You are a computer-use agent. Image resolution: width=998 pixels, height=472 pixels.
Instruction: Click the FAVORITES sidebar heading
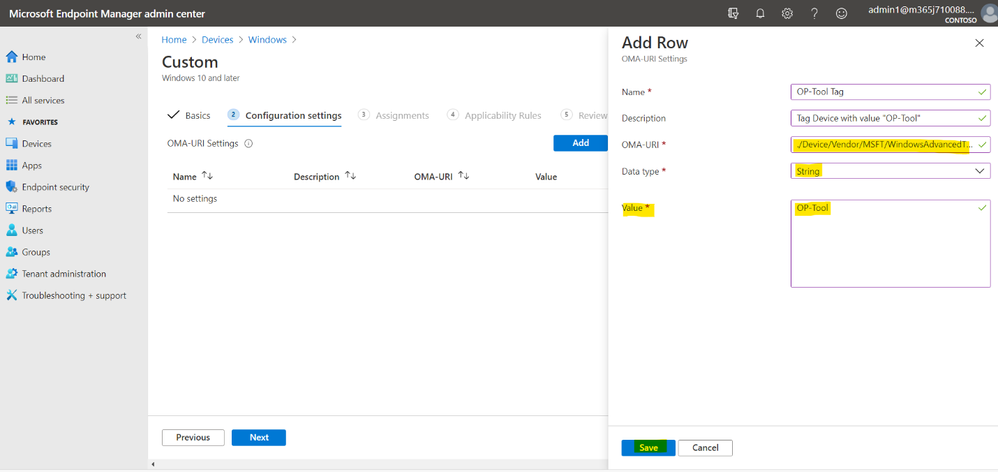tap(39, 122)
